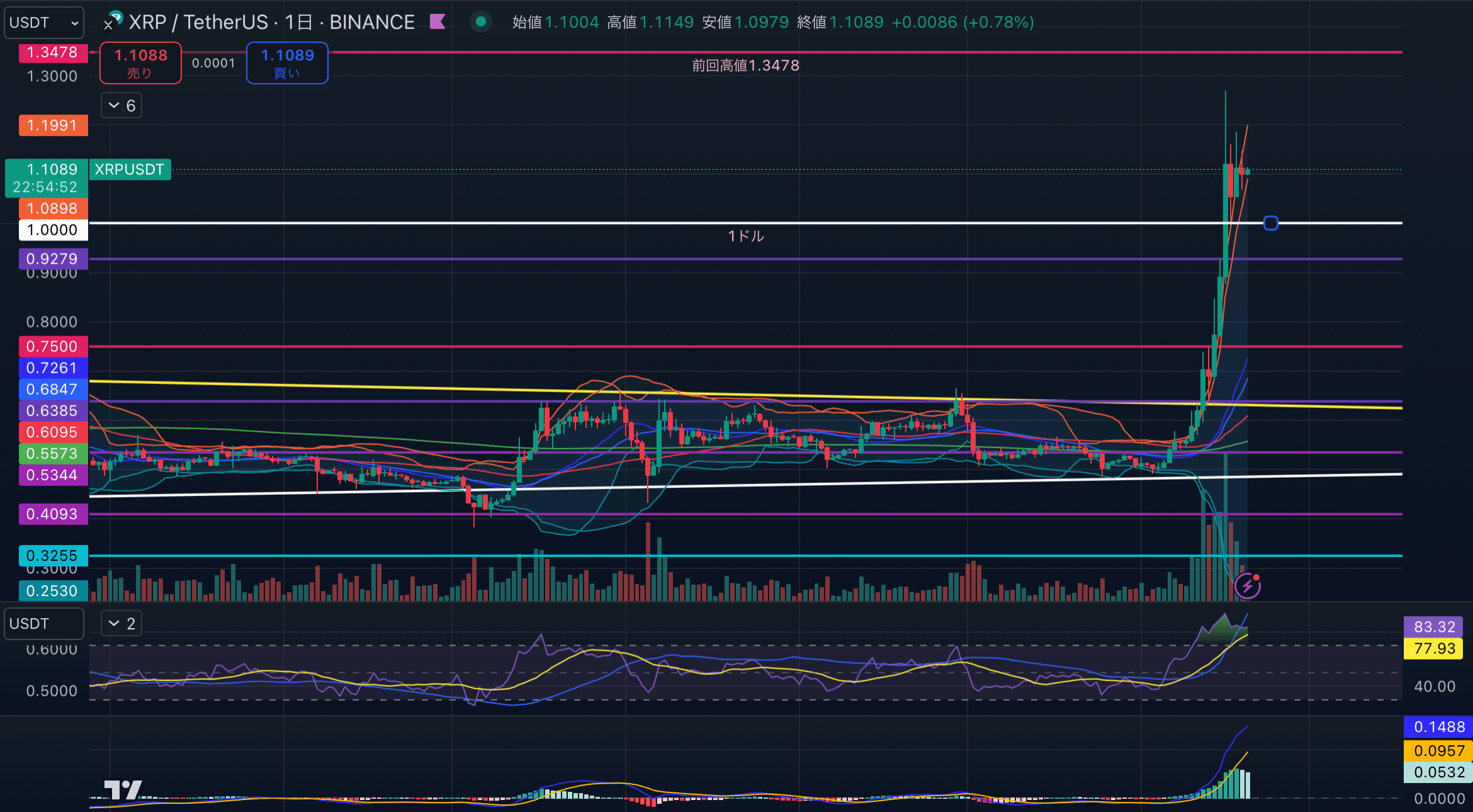
Task: Click the green market status dot
Action: [481, 22]
